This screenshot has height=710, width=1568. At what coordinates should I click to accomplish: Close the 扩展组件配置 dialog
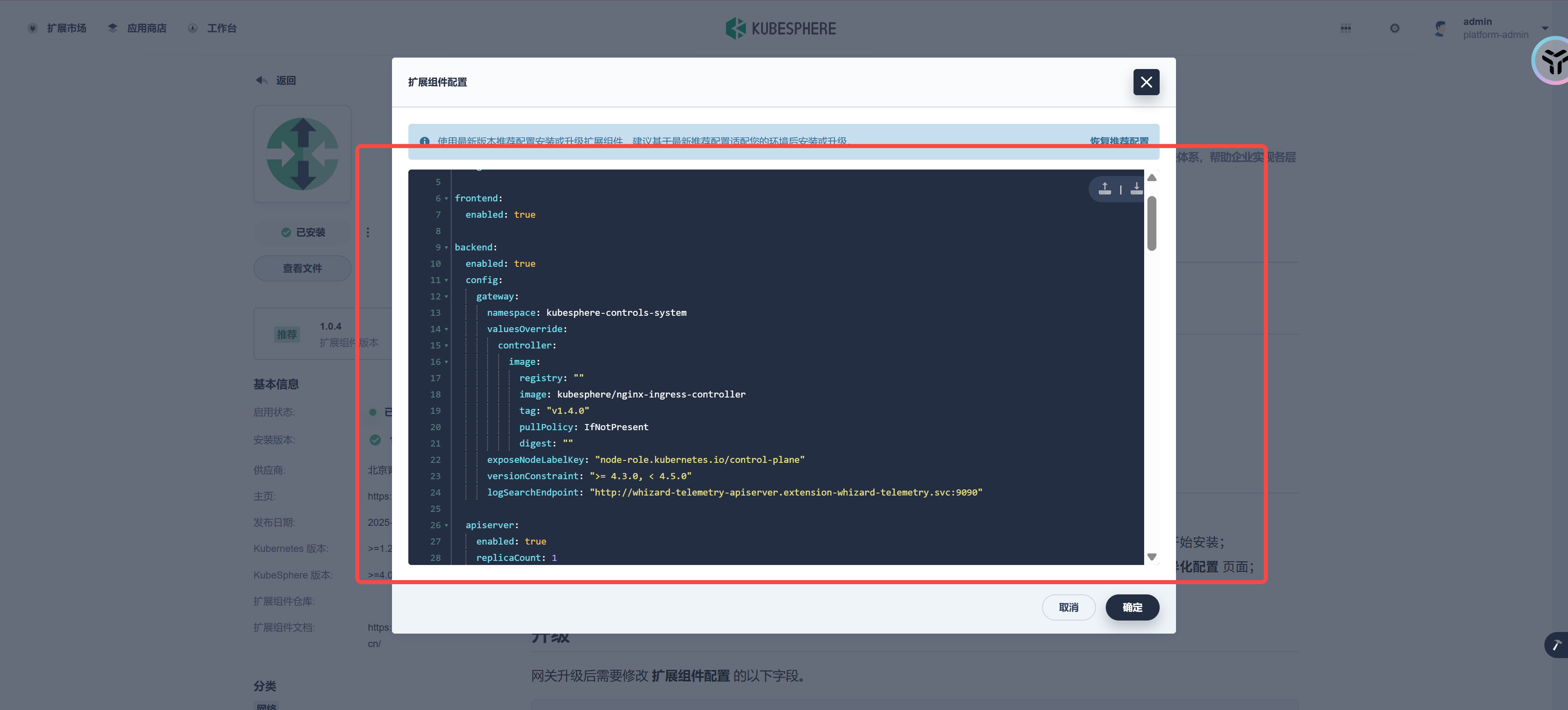(1145, 82)
